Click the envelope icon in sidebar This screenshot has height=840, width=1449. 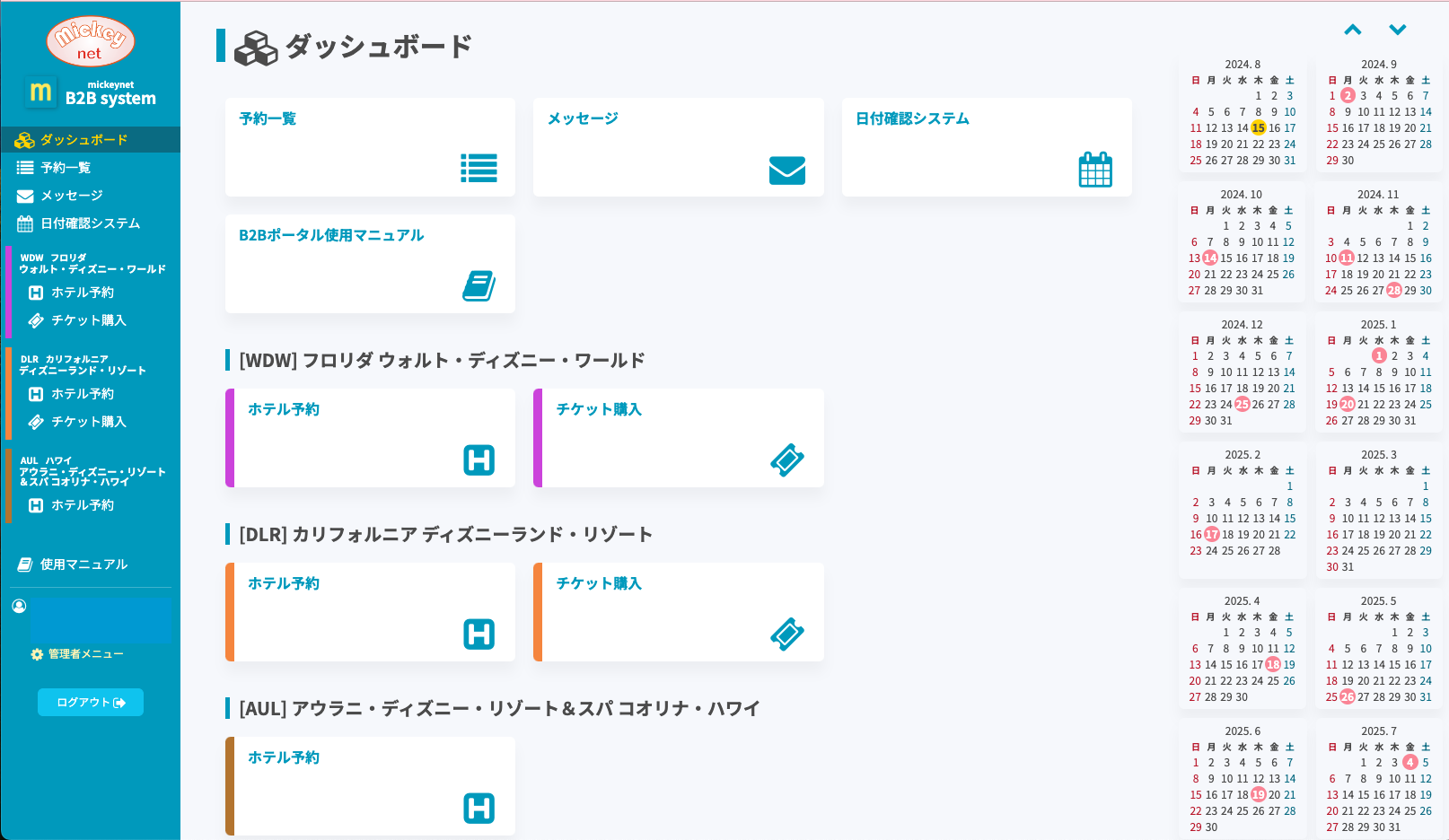pos(25,196)
